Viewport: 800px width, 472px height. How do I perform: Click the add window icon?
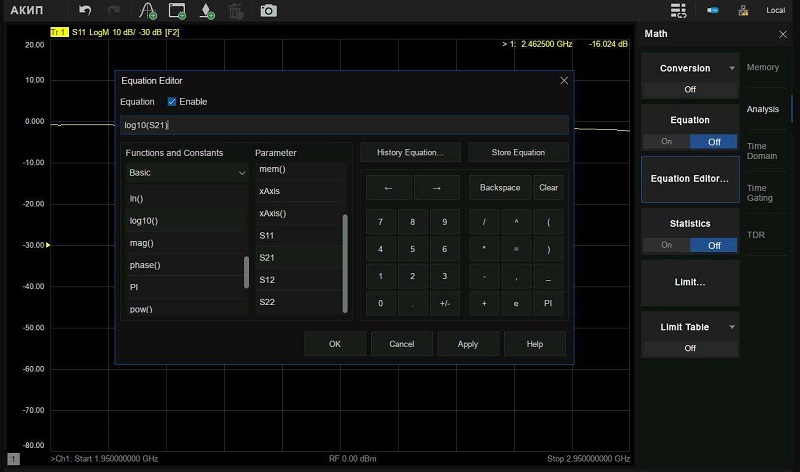click(177, 11)
